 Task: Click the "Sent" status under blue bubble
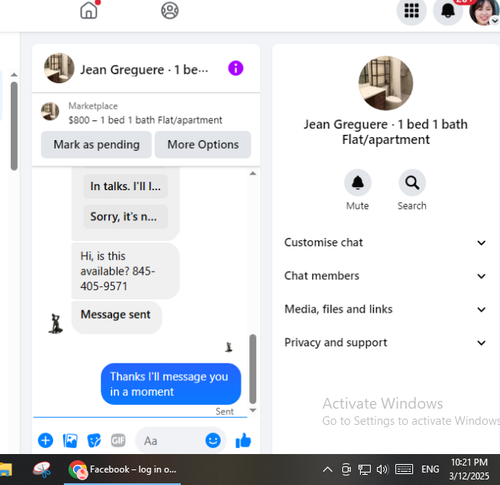(x=224, y=411)
